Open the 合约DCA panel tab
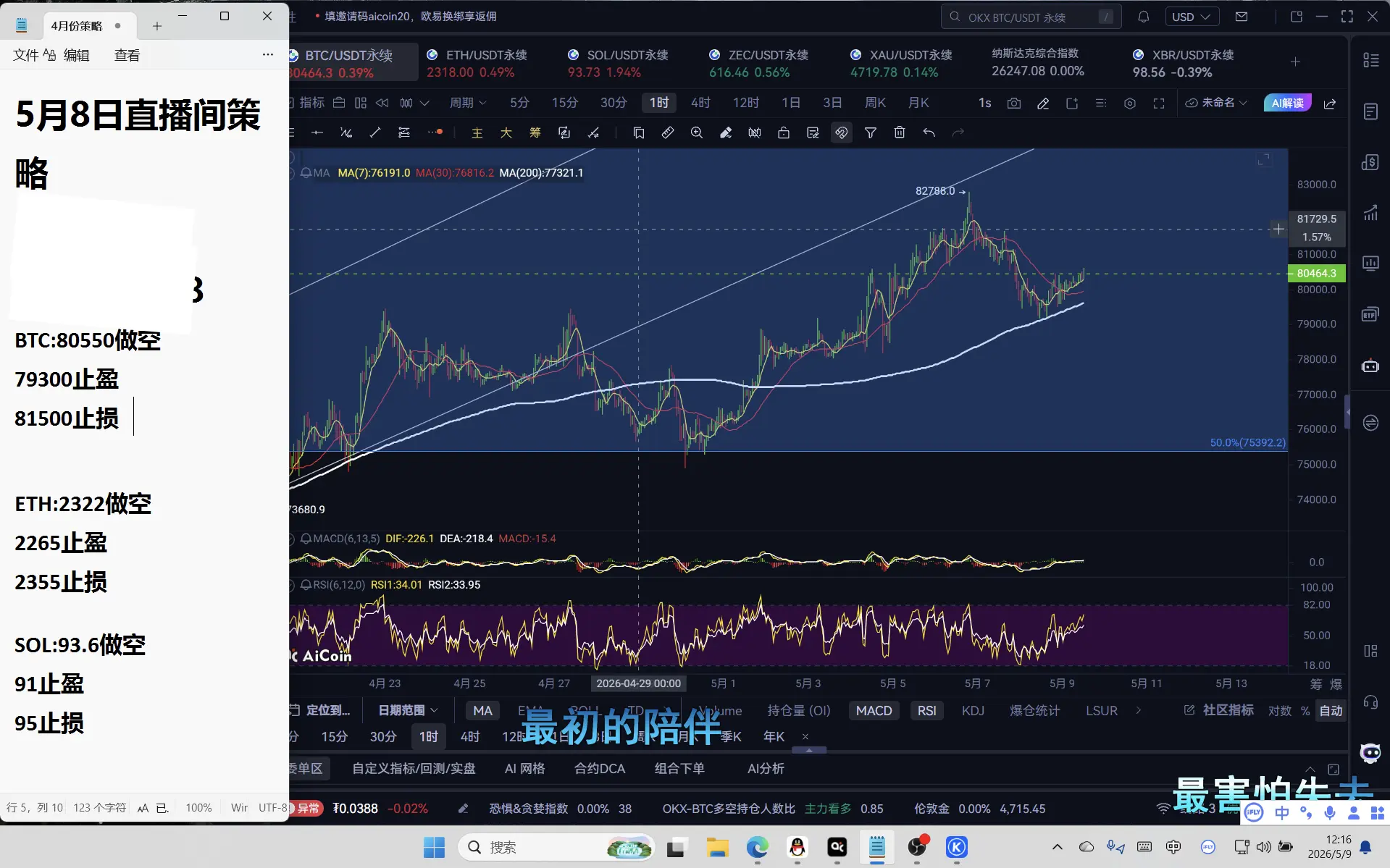The image size is (1390, 868). [599, 769]
